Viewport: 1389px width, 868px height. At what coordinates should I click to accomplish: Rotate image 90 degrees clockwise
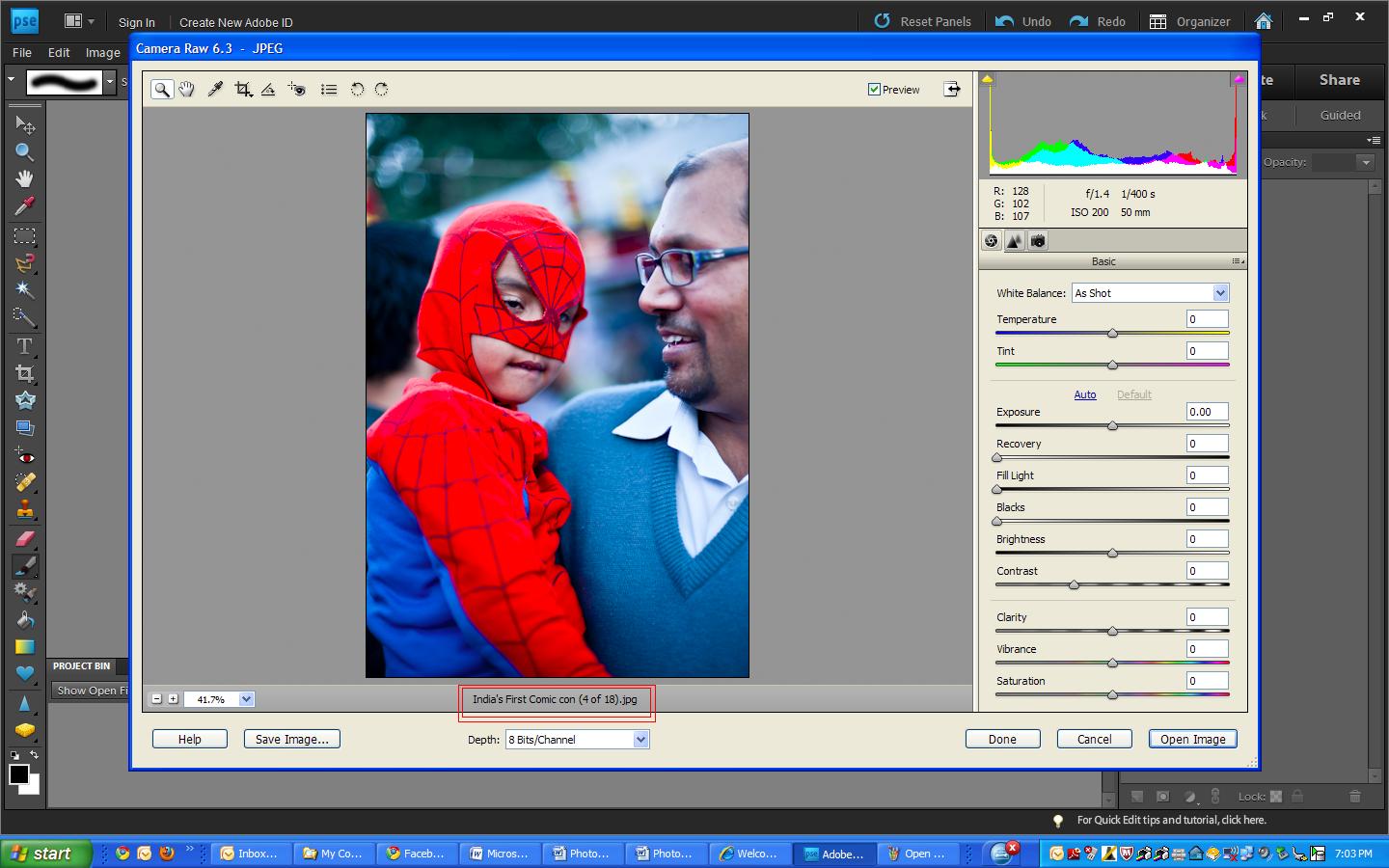(x=382, y=90)
